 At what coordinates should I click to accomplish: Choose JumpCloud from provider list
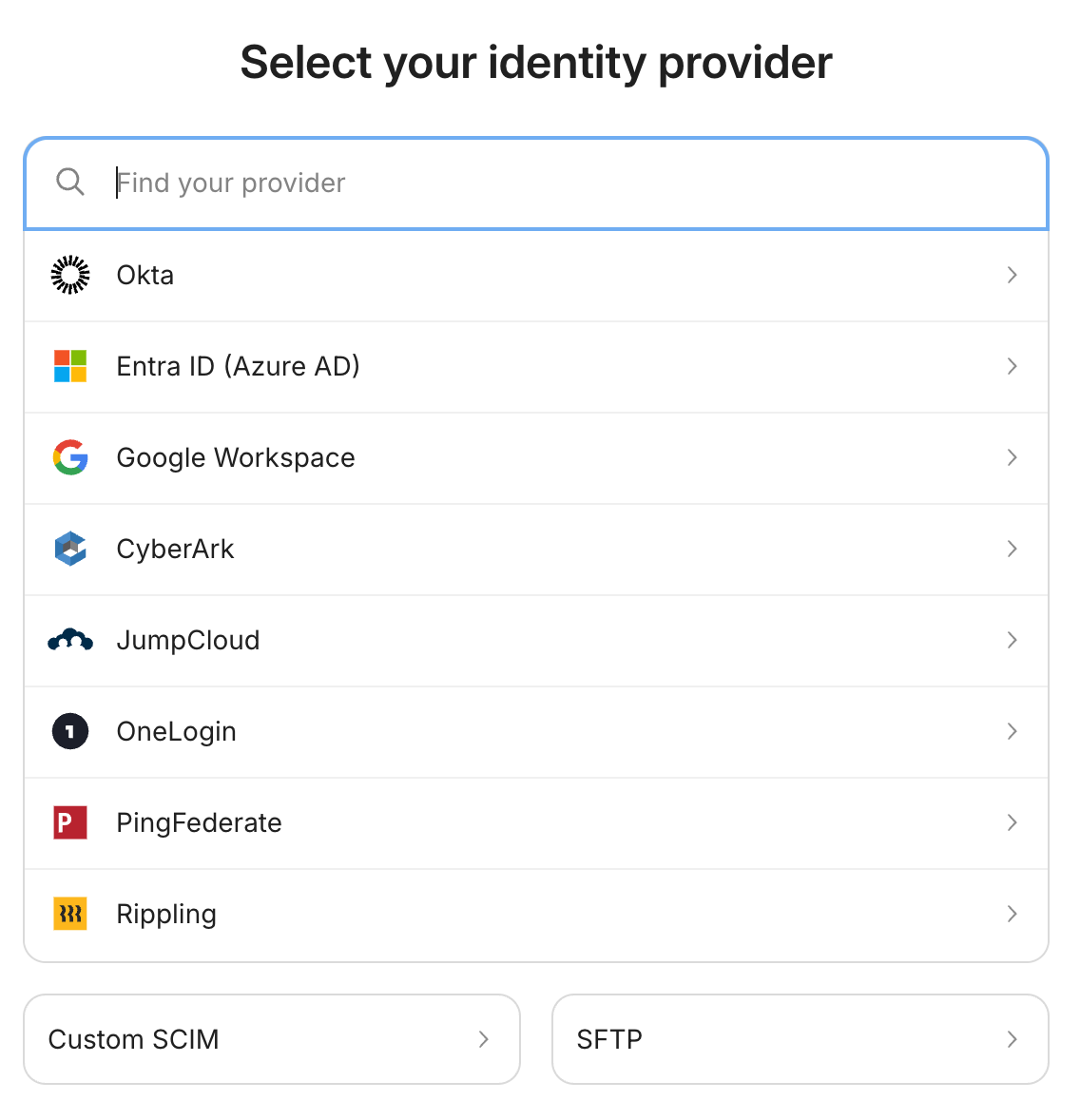point(535,641)
